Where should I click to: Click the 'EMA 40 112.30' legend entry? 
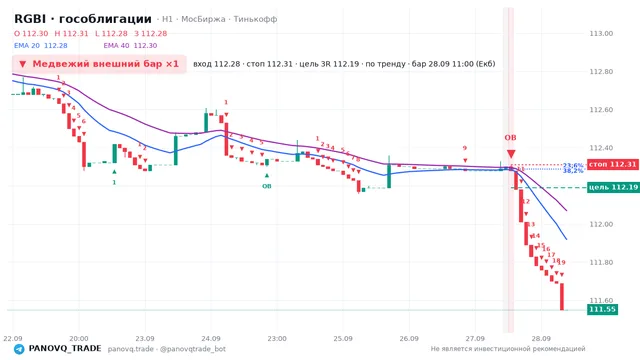click(130, 46)
